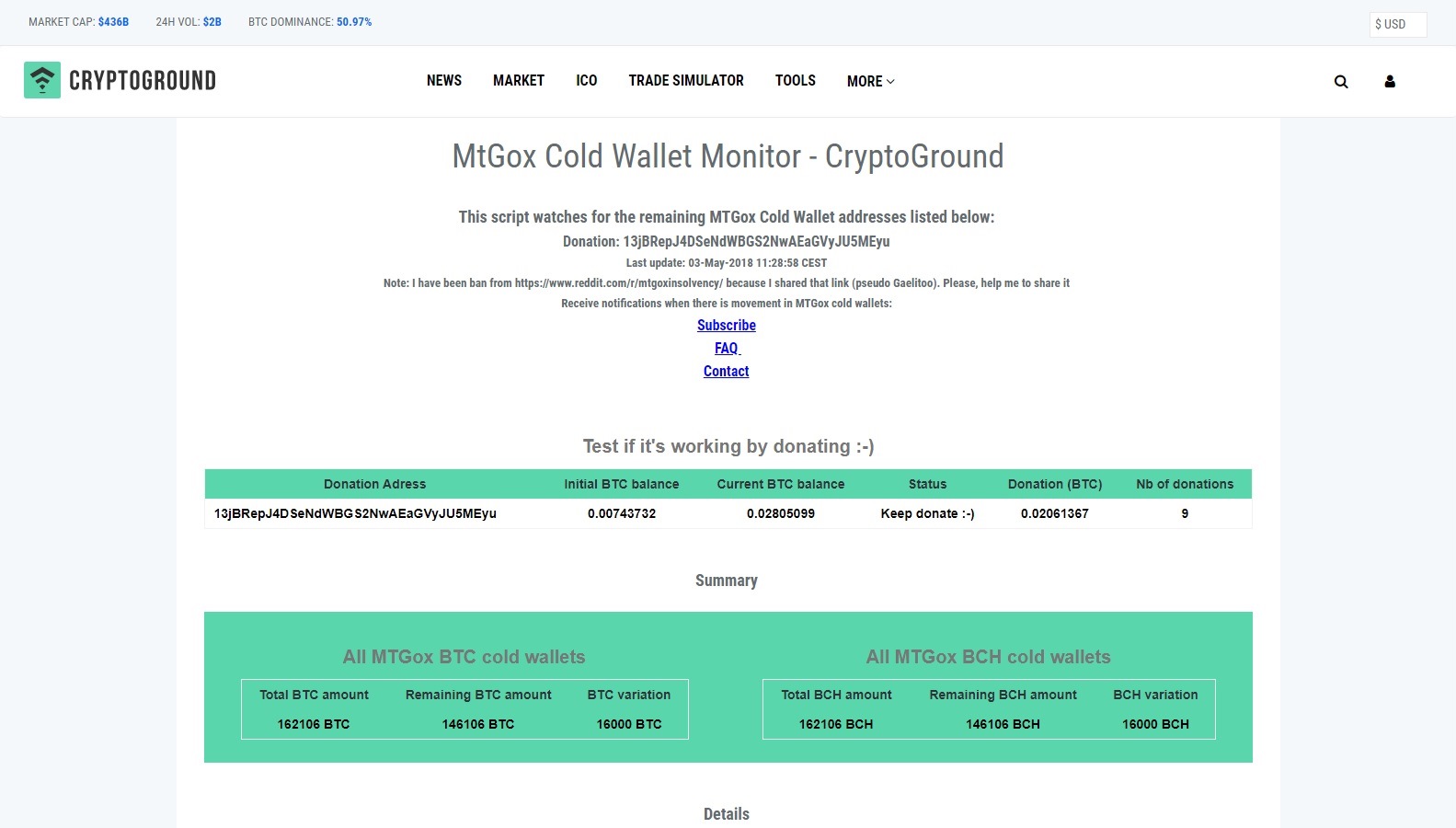Select the donation address cell in the table
Image resolution: width=1456 pixels, height=828 pixels.
[x=355, y=513]
